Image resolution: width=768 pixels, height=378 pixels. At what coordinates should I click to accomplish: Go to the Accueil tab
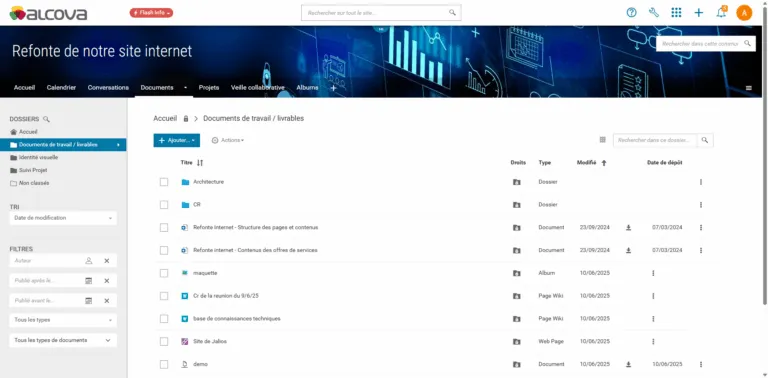(x=24, y=88)
